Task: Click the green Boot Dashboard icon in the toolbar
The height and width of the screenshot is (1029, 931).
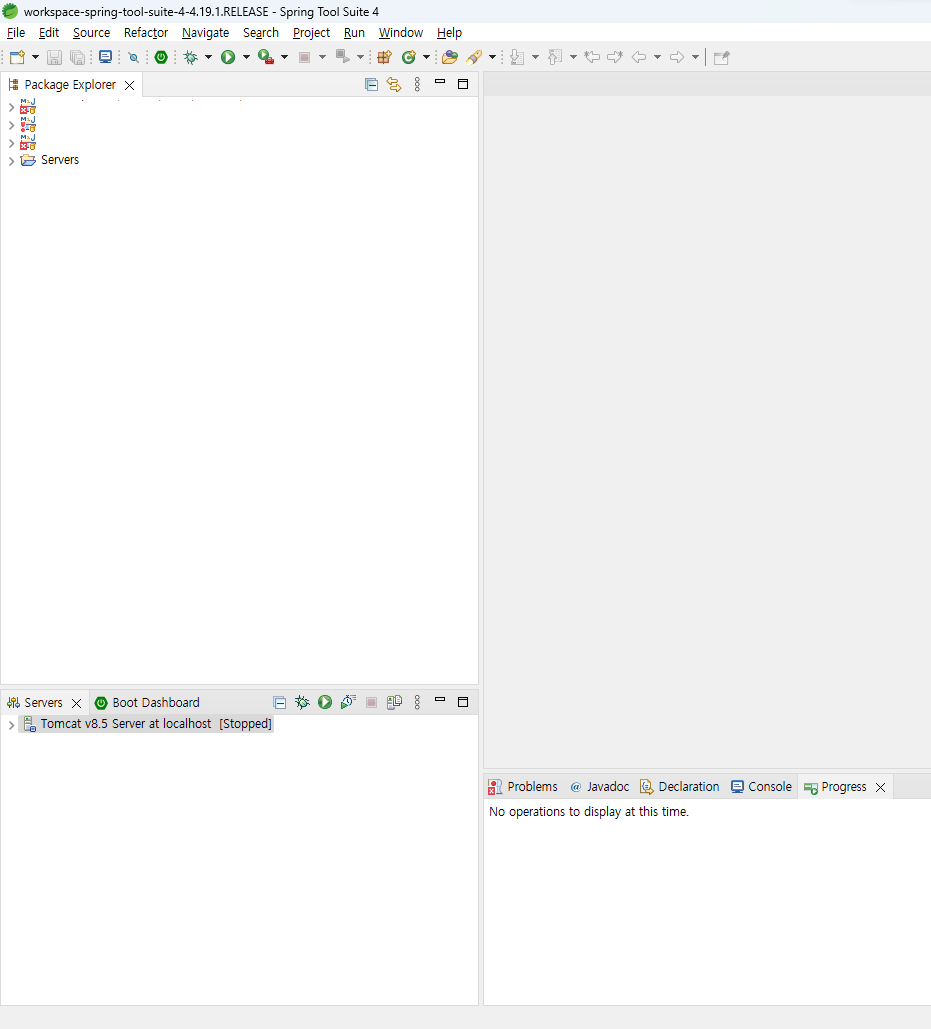Action: (x=161, y=57)
